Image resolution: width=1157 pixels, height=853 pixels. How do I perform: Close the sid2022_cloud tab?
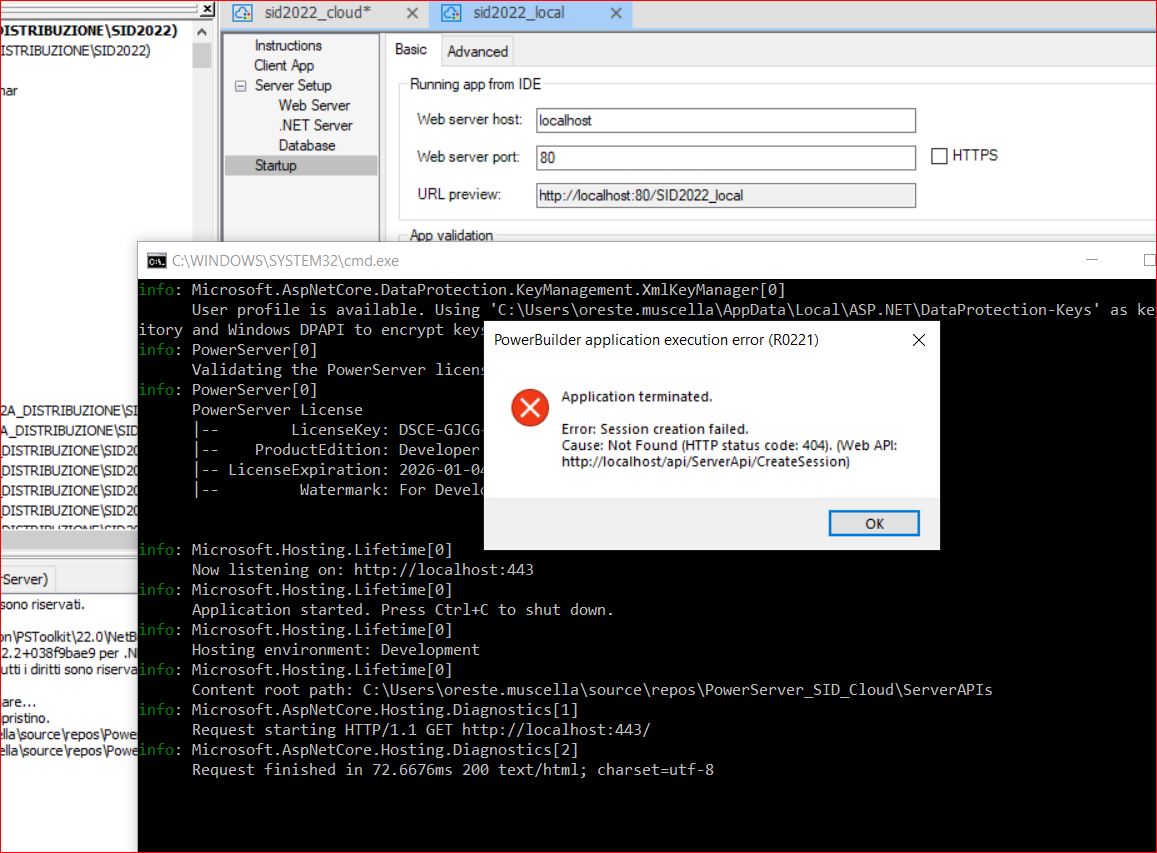412,13
